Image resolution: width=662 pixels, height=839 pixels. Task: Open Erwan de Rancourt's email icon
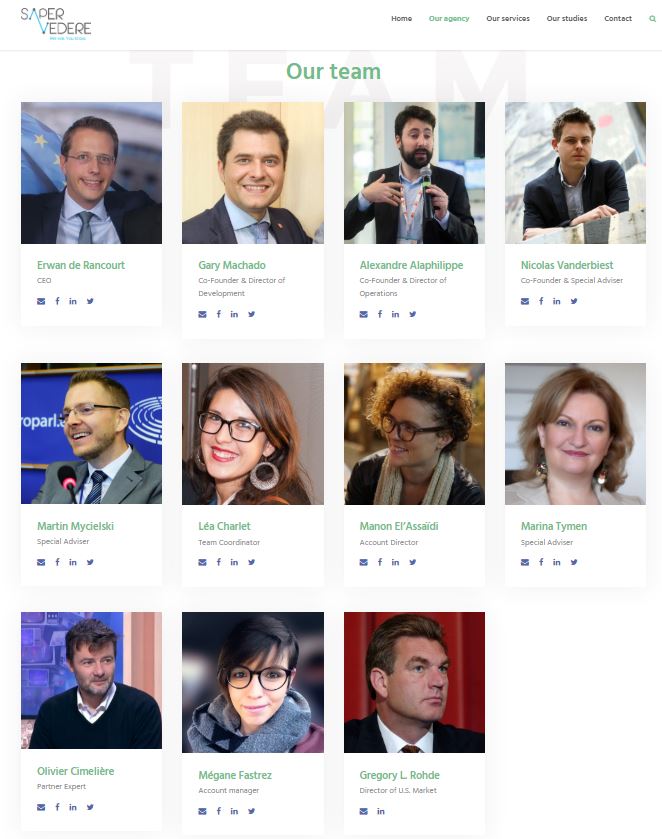tap(41, 301)
